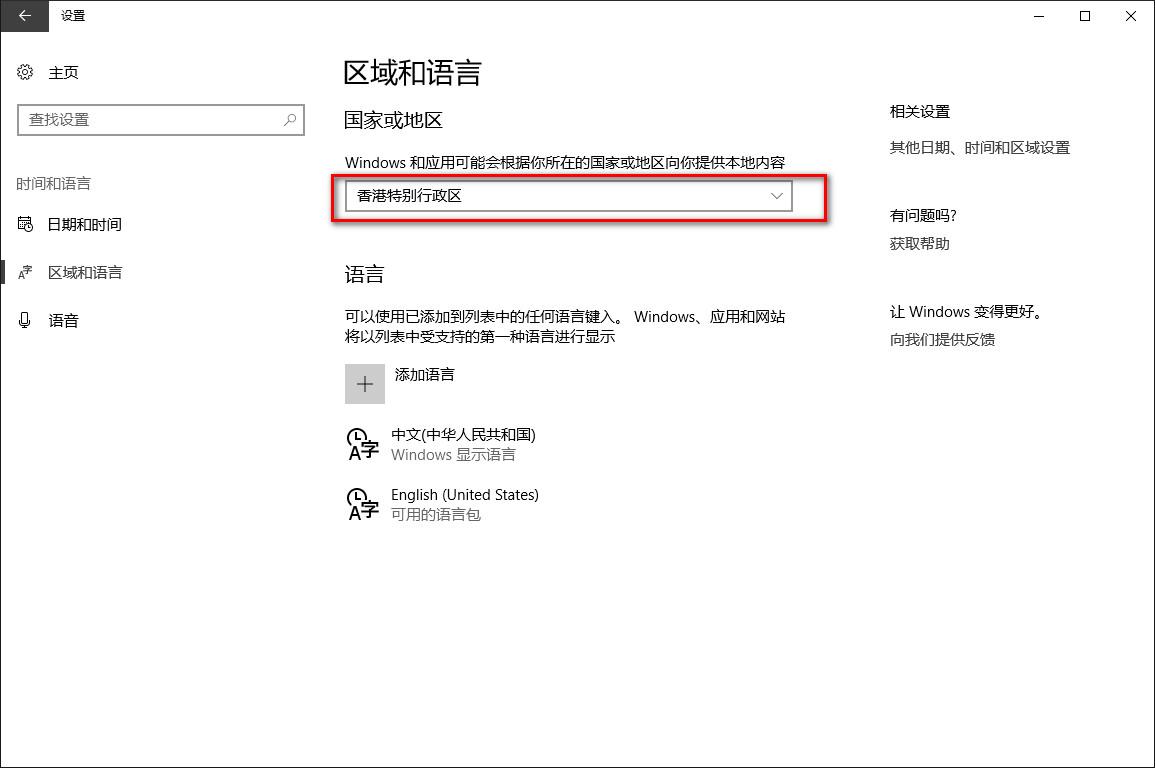The image size is (1155, 768).
Task: Select the Speech microphone icon
Action: (x=25, y=320)
